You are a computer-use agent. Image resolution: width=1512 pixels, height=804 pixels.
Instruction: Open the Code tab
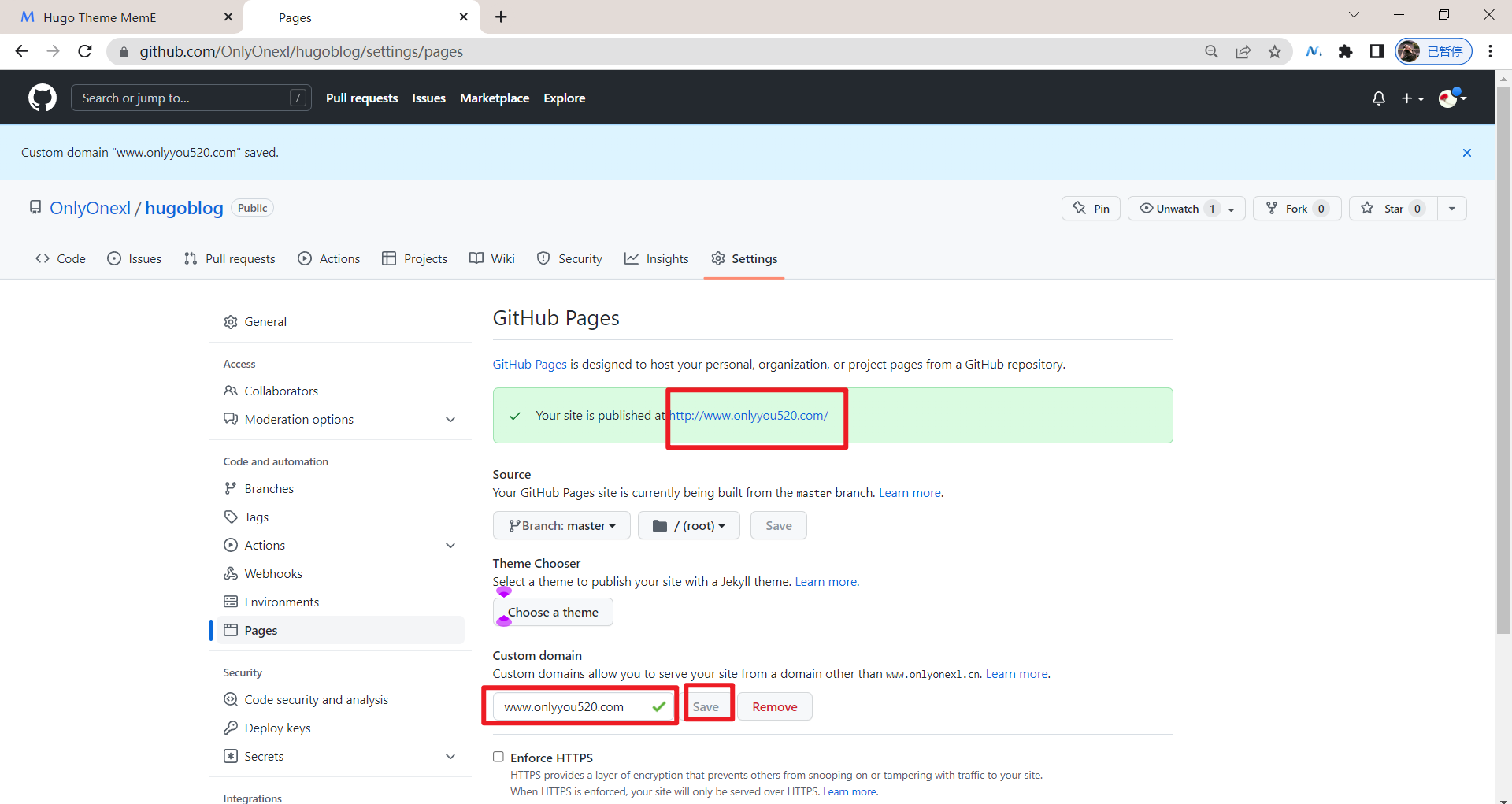61,258
